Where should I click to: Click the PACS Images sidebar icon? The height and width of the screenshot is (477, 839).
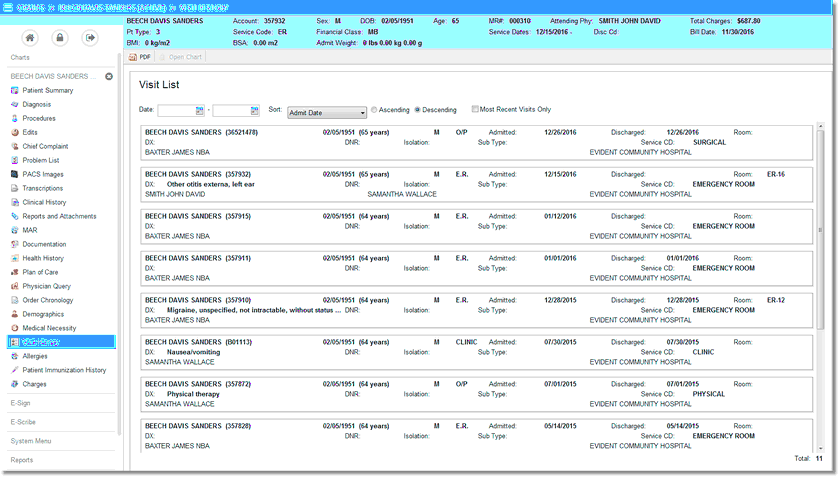[x=15, y=174]
